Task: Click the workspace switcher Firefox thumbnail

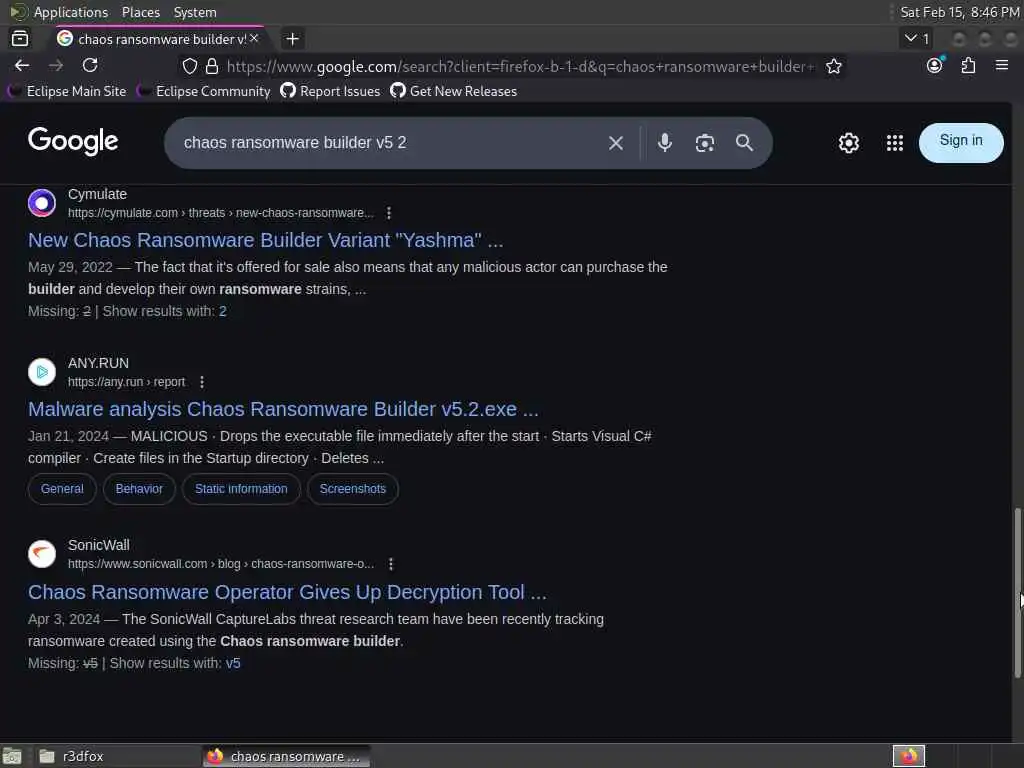Action: point(908,756)
